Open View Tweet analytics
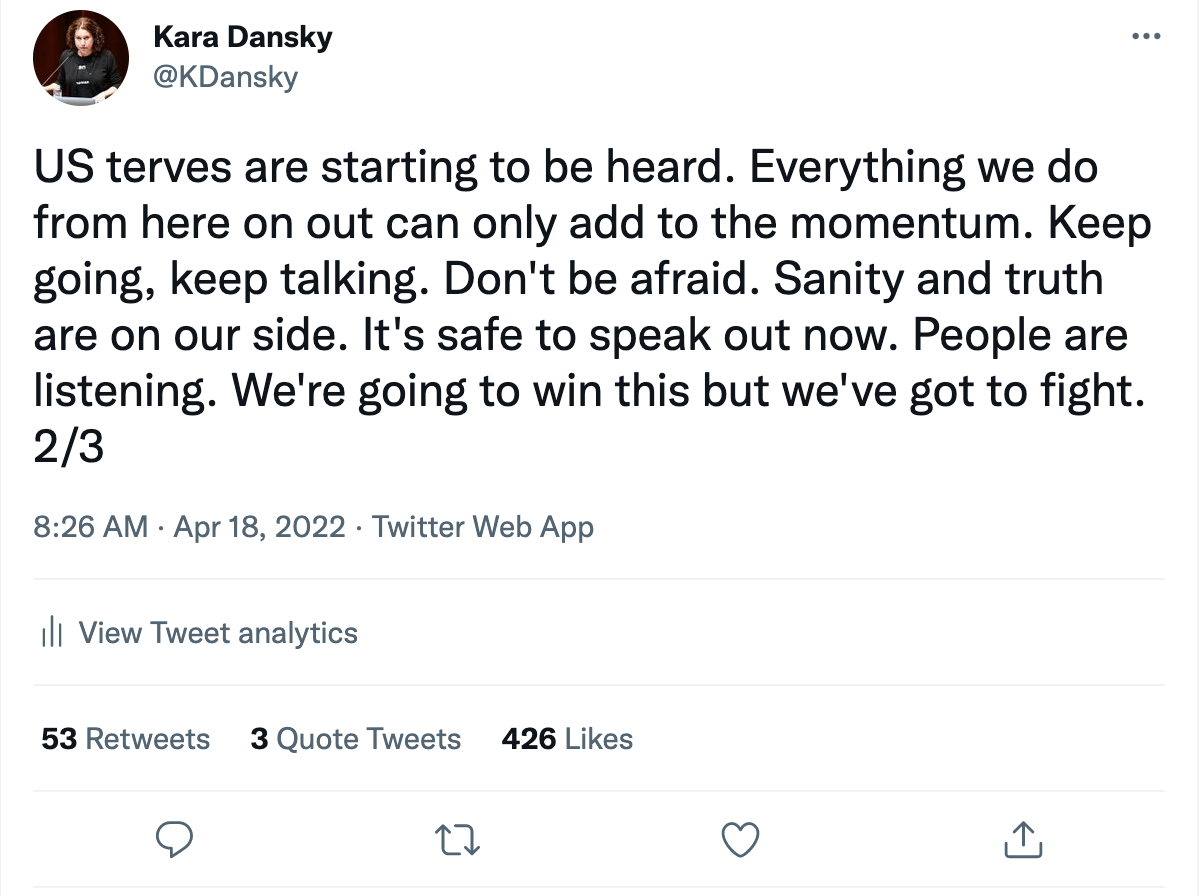This screenshot has height=896, width=1202. tap(218, 632)
